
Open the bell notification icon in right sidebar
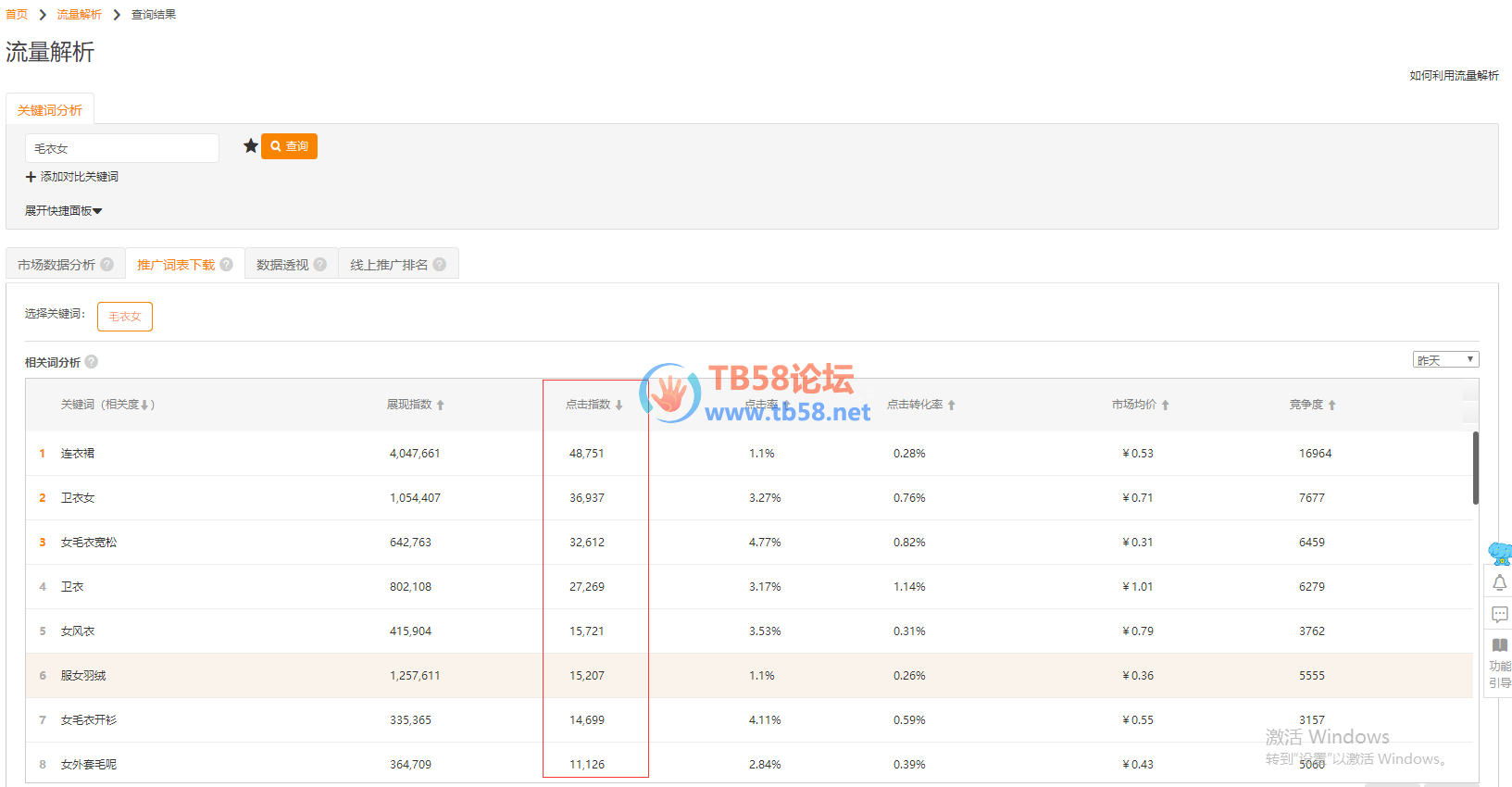click(1499, 583)
